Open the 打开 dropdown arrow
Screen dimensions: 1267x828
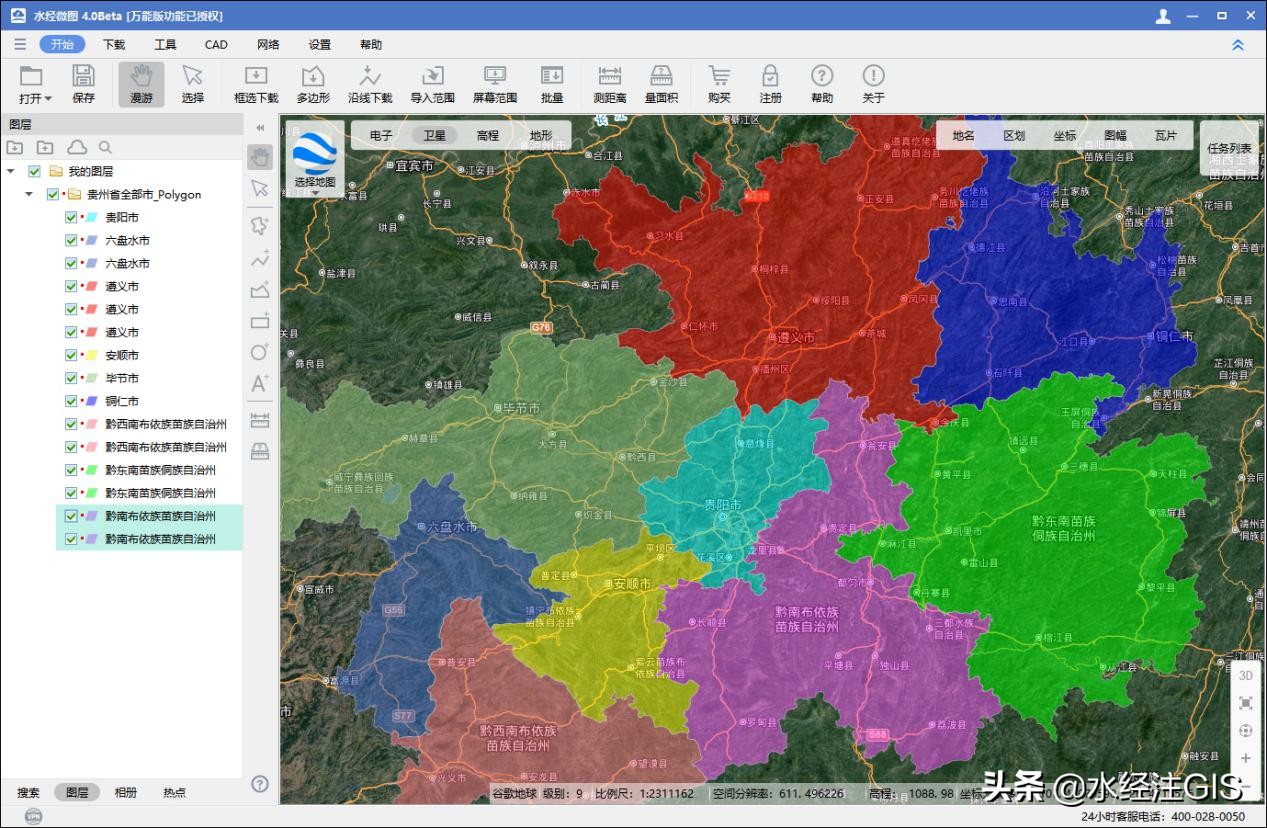49,99
